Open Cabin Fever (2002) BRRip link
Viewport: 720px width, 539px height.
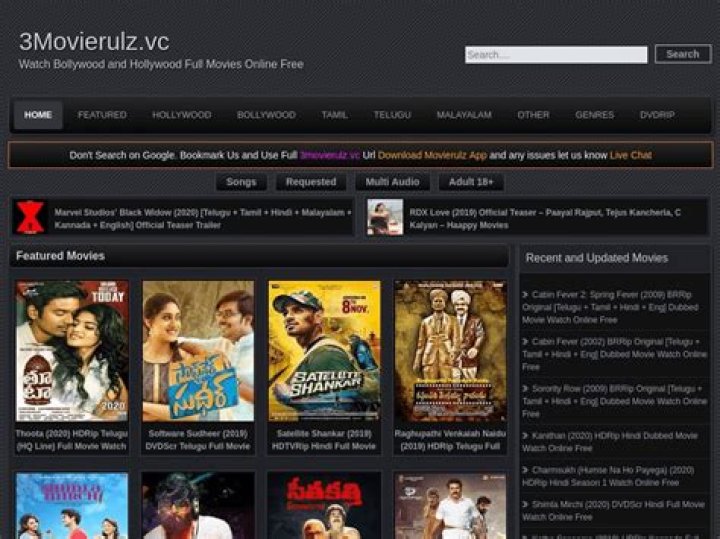pos(614,354)
